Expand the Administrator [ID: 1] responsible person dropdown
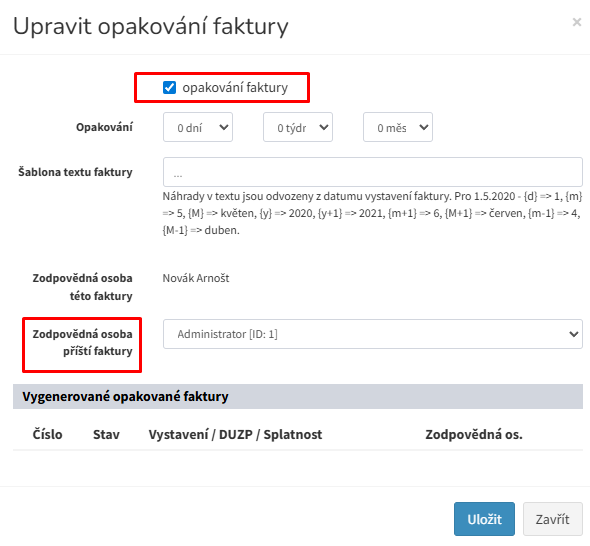 coord(373,334)
